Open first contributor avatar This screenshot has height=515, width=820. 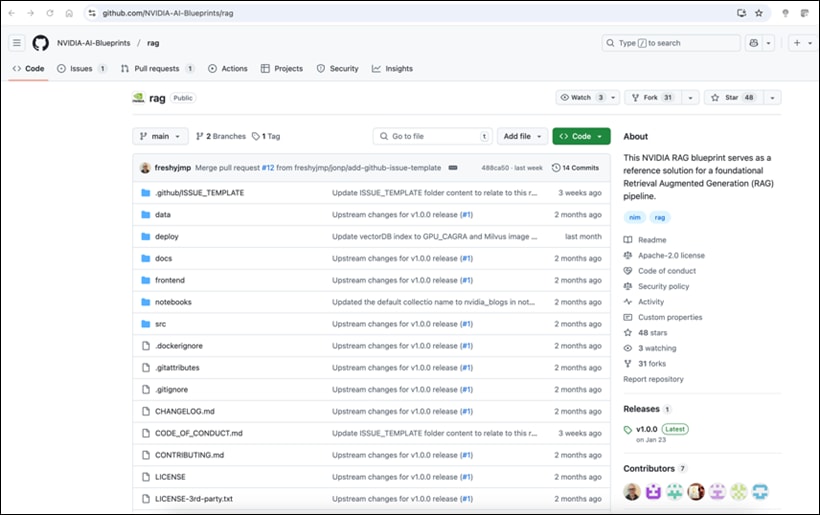pos(632,491)
